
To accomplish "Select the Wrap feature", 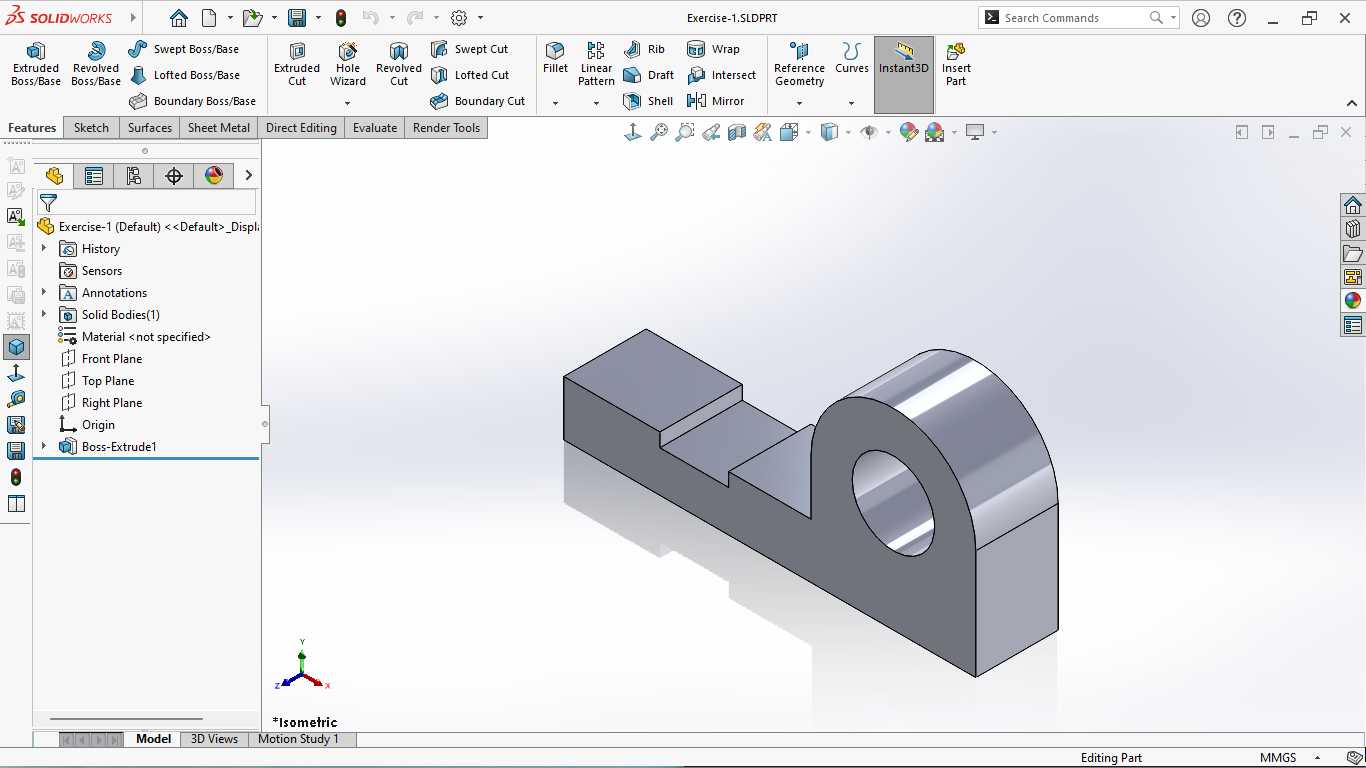I will (x=714, y=49).
